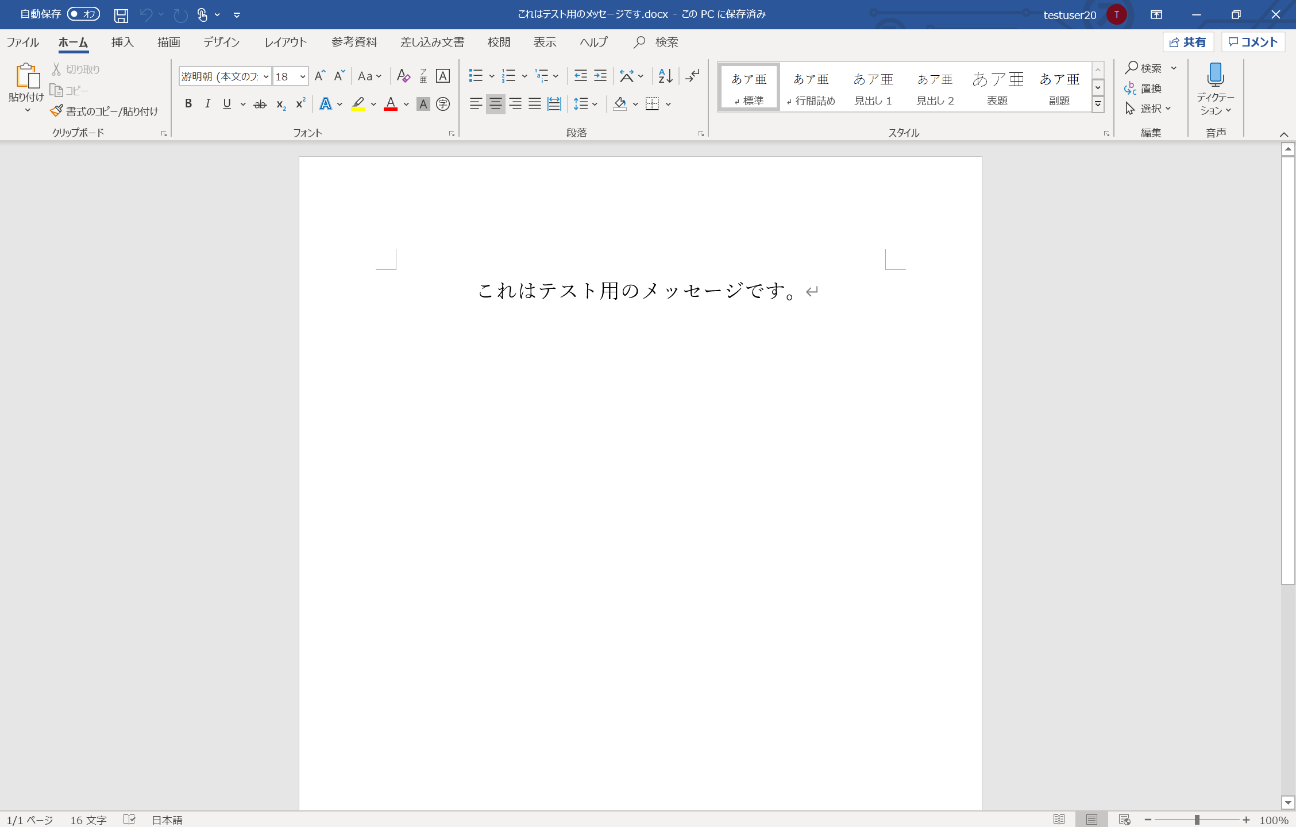
Task: Apply the Heading 1 (見出し 1) style
Action: point(873,88)
